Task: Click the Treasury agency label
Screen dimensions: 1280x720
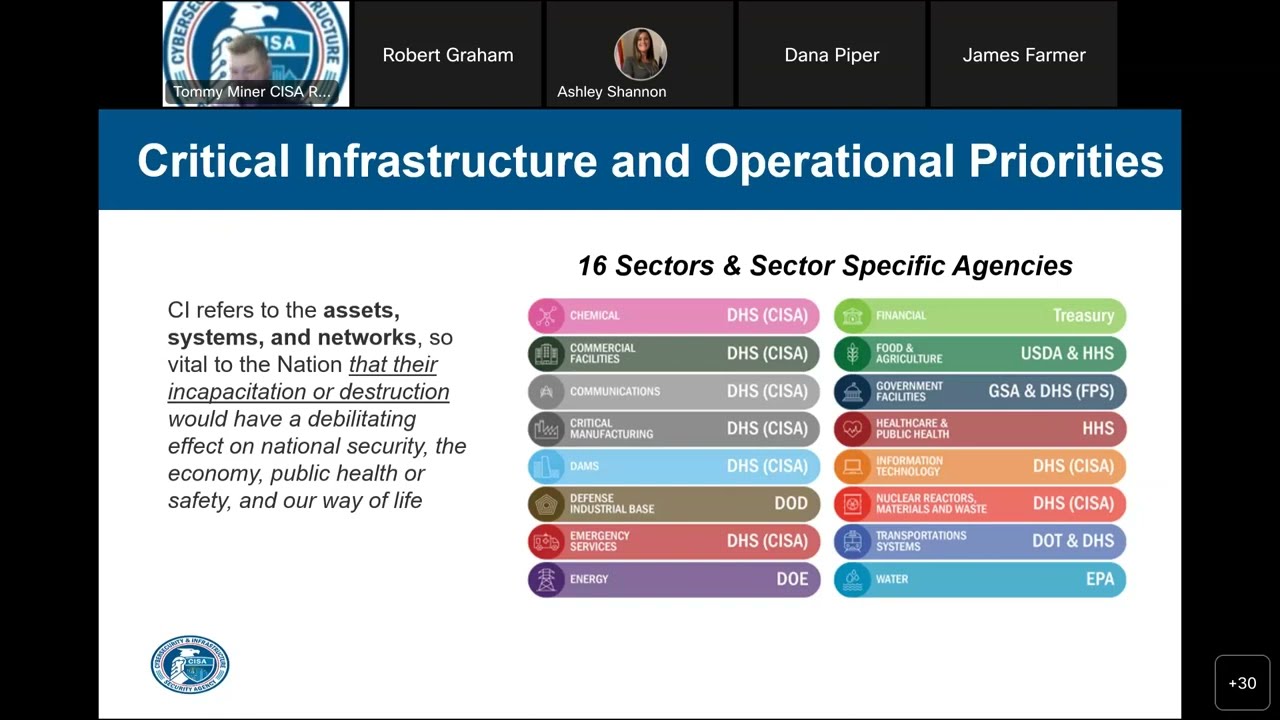Action: click(1083, 316)
